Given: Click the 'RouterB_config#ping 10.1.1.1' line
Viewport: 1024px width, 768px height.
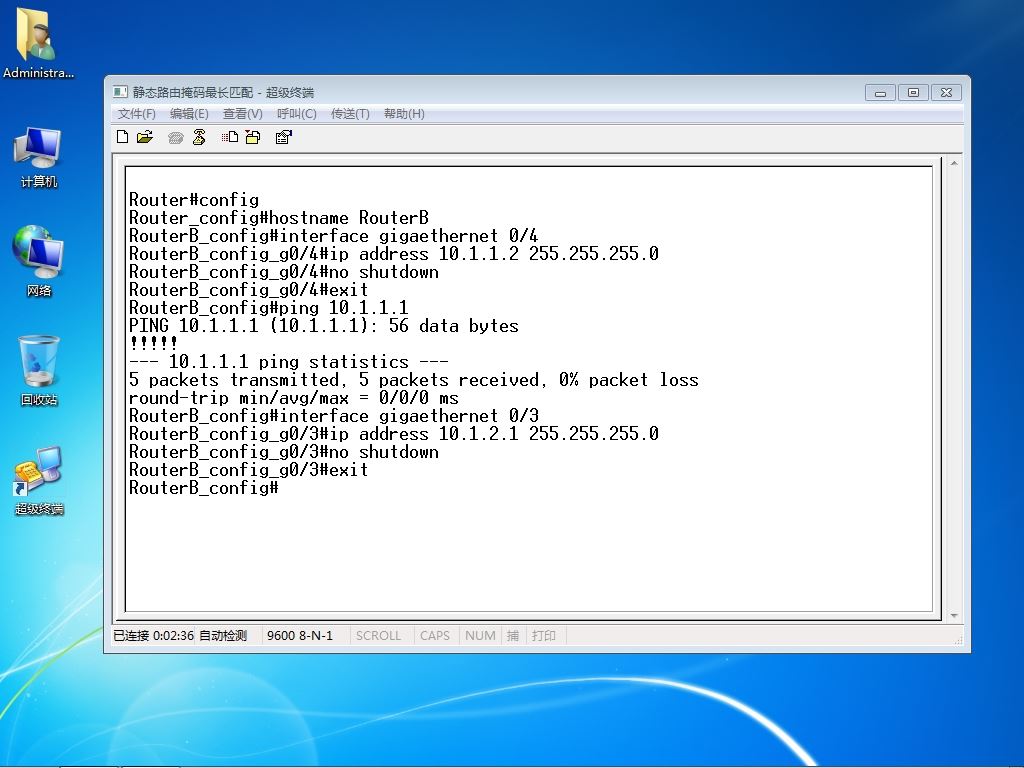Looking at the screenshot, I should point(268,308).
